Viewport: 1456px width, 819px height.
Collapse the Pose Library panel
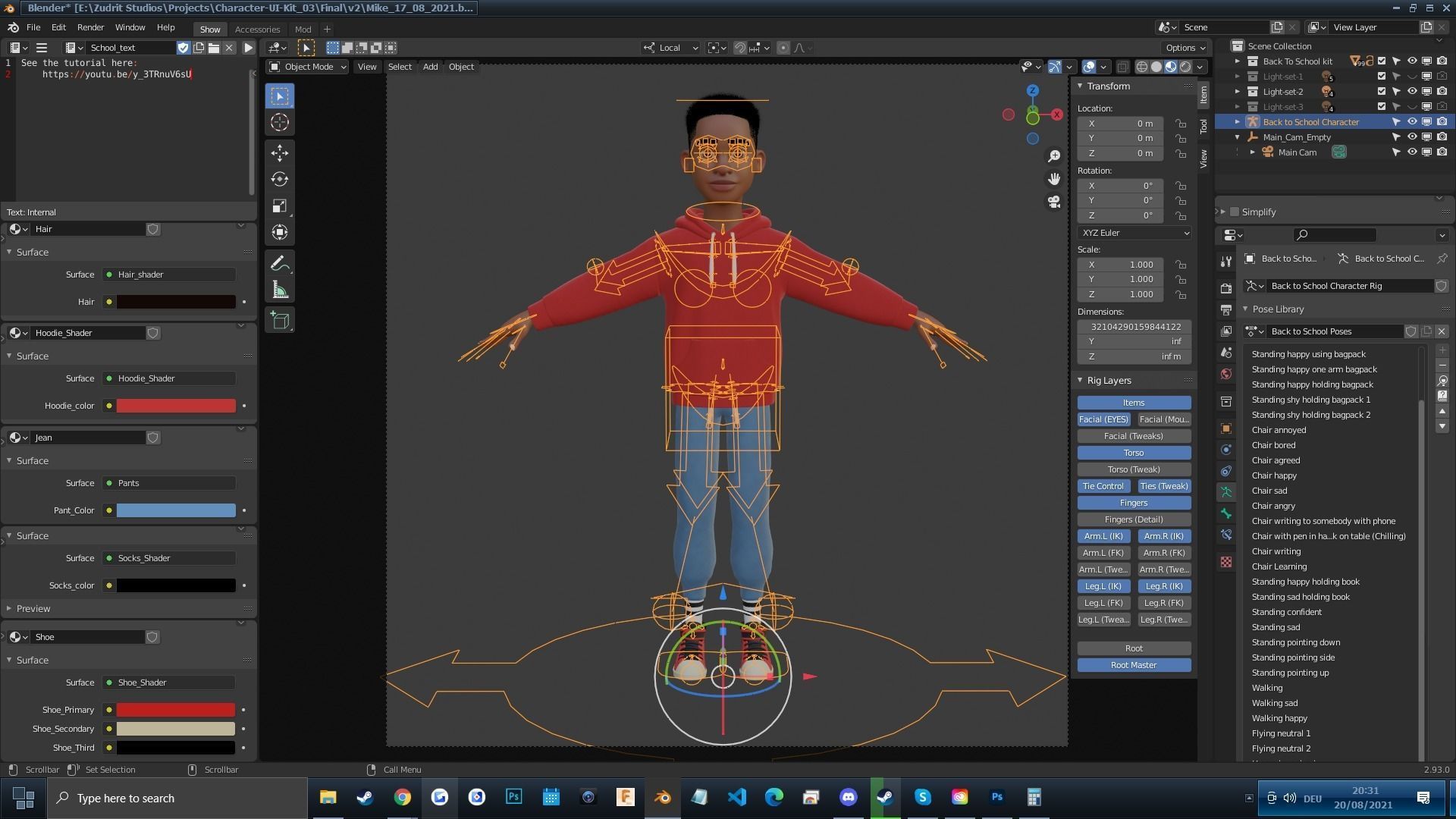pyautogui.click(x=1245, y=309)
